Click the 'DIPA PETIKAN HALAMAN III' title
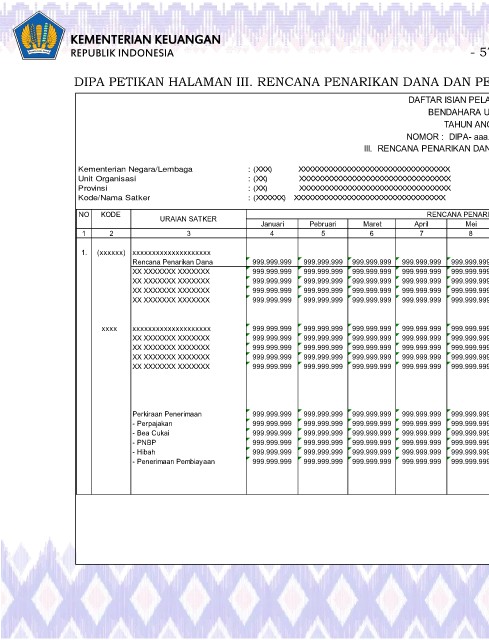The height and width of the screenshot is (640, 489). click(x=282, y=82)
